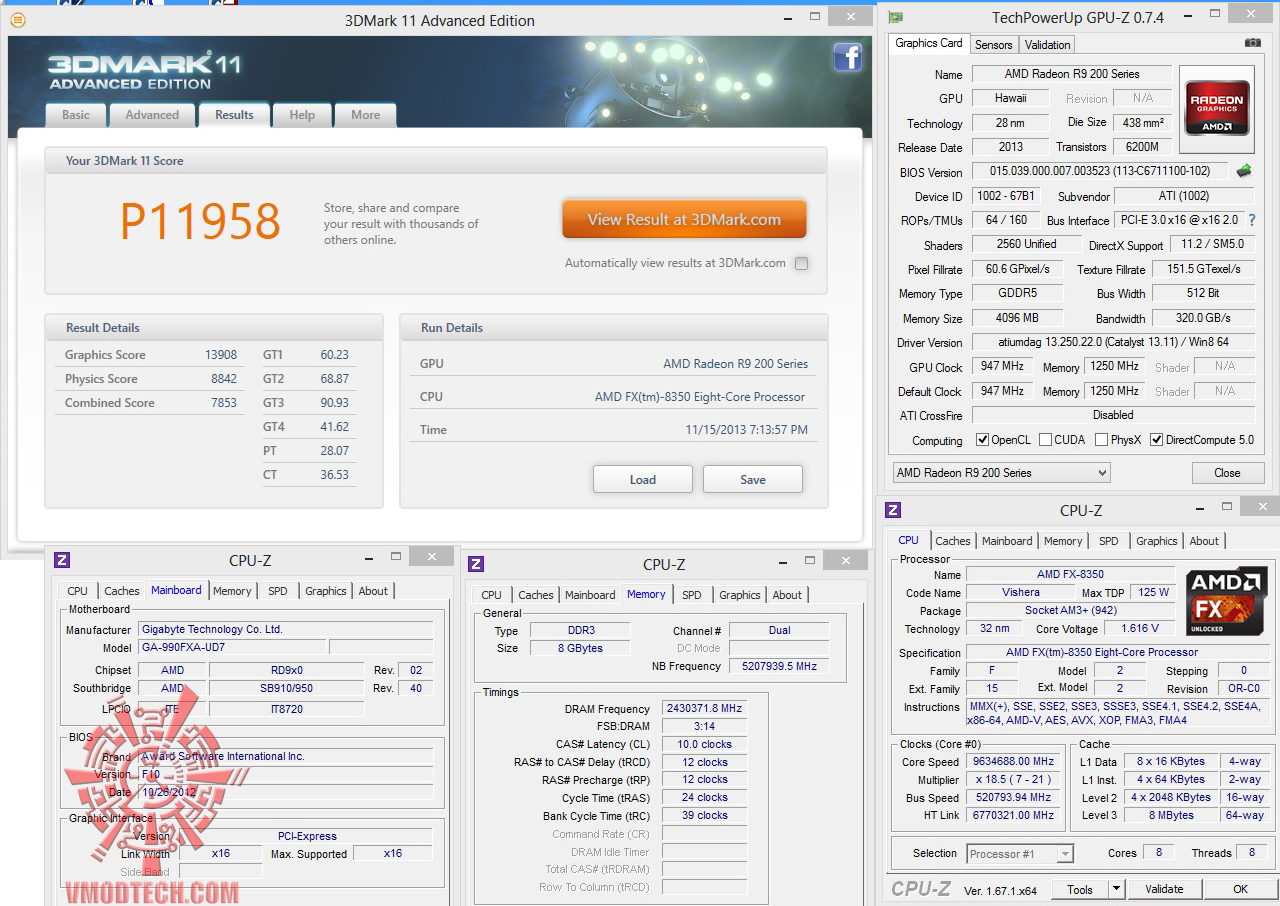The height and width of the screenshot is (906, 1280).
Task: Open SPD tab in CPU-Z CPU window
Action: 1109,541
